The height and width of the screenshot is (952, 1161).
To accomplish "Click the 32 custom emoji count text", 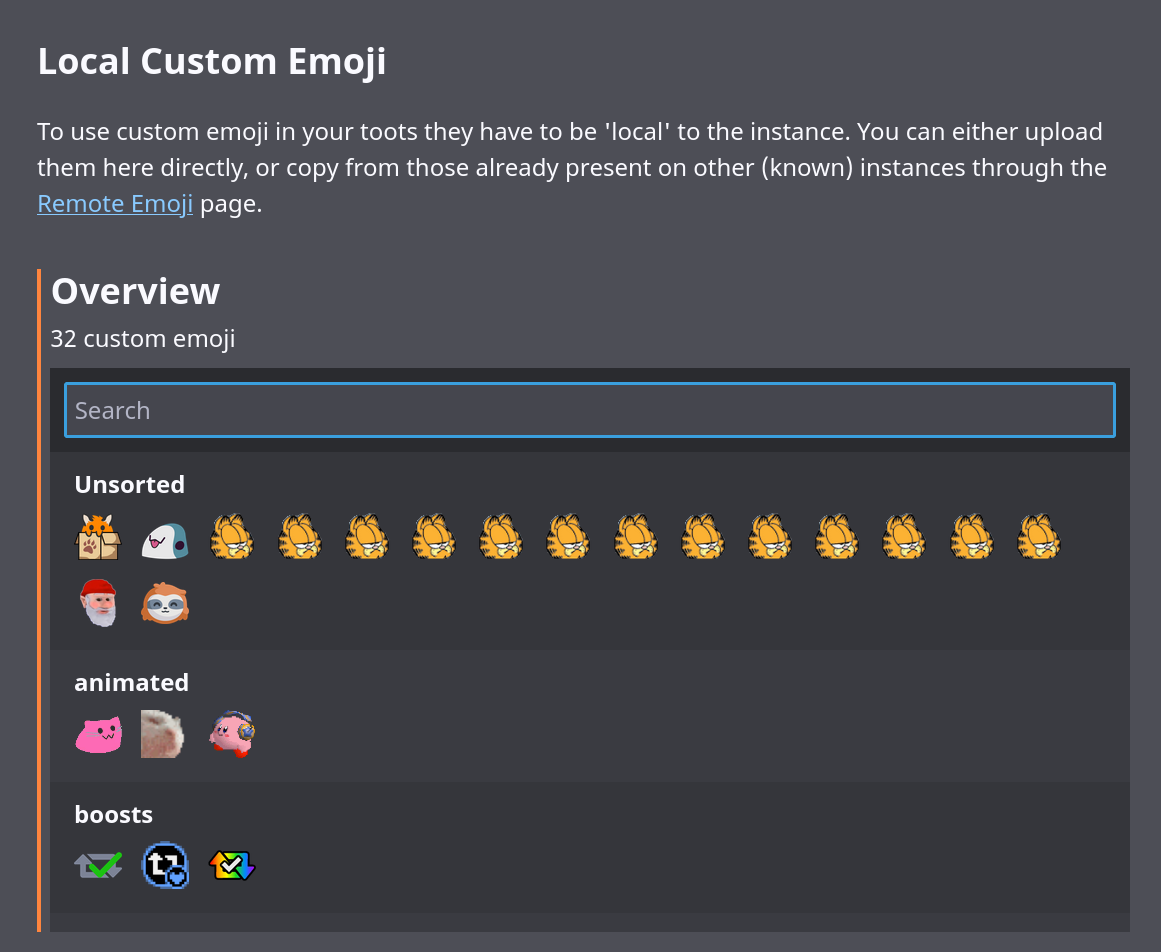I will coord(142,338).
